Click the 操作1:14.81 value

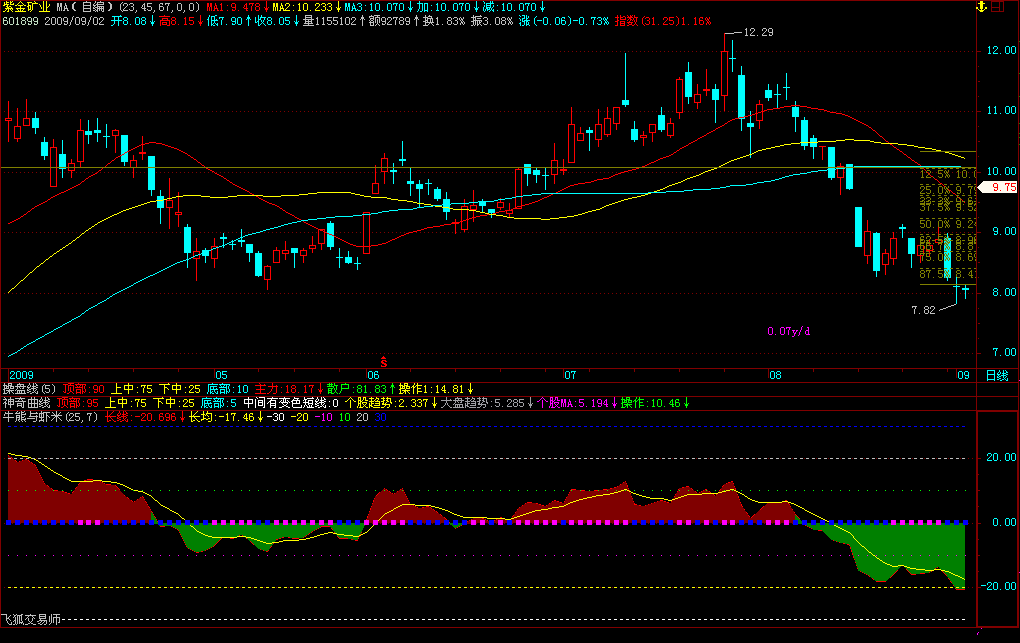[432, 389]
